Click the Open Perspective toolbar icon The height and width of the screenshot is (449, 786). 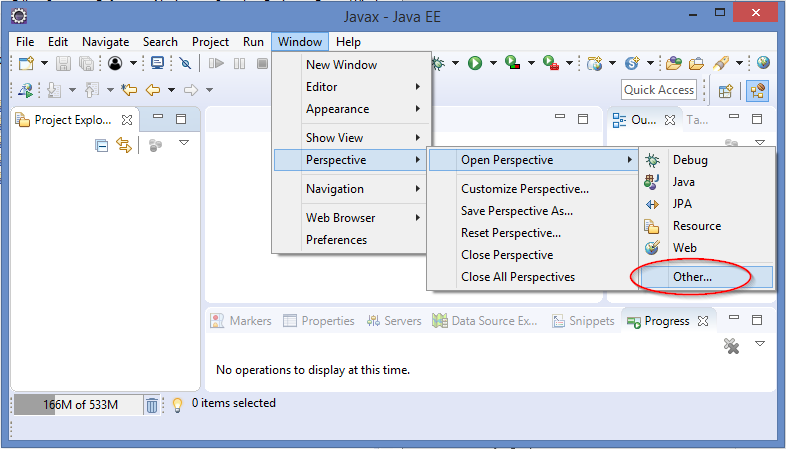727,90
